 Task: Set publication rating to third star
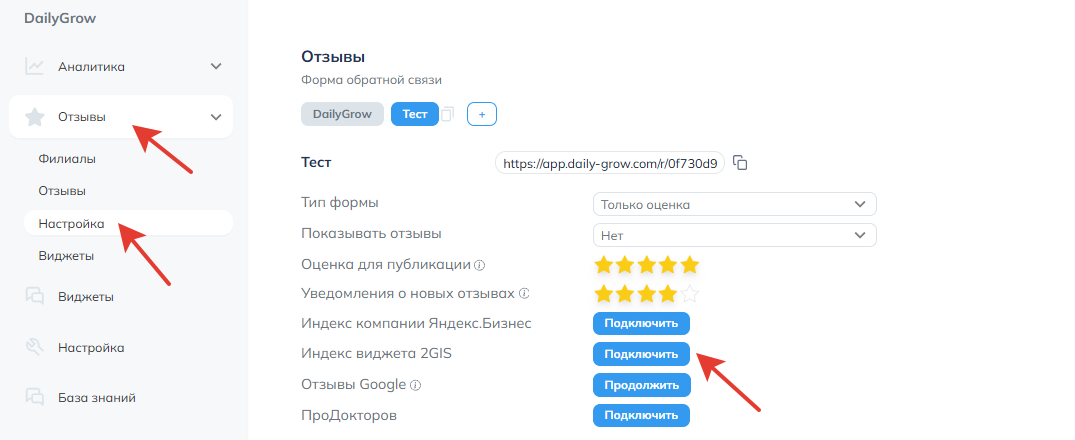[x=647, y=265]
